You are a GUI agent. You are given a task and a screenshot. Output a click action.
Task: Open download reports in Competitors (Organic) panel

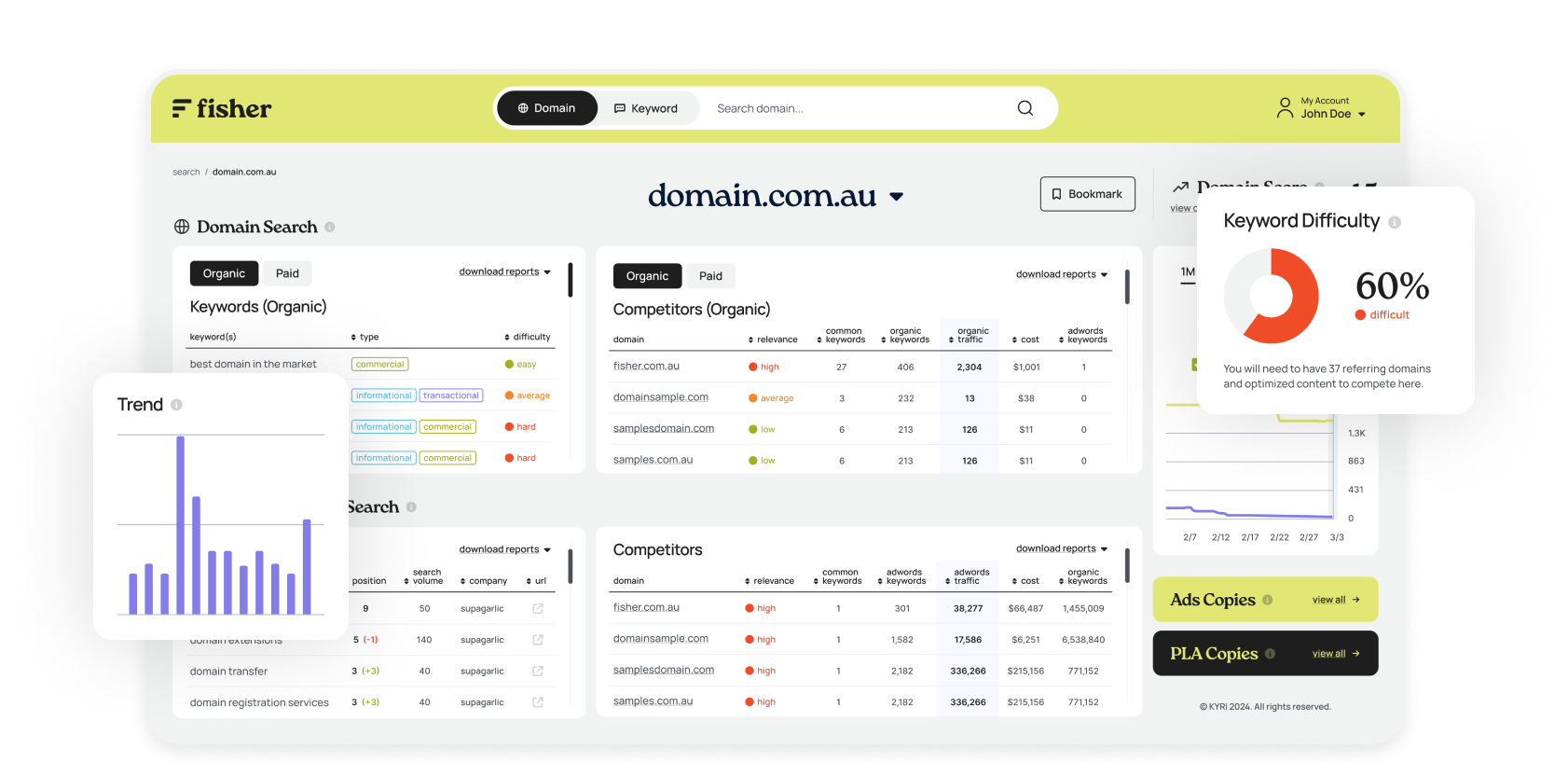1061,274
